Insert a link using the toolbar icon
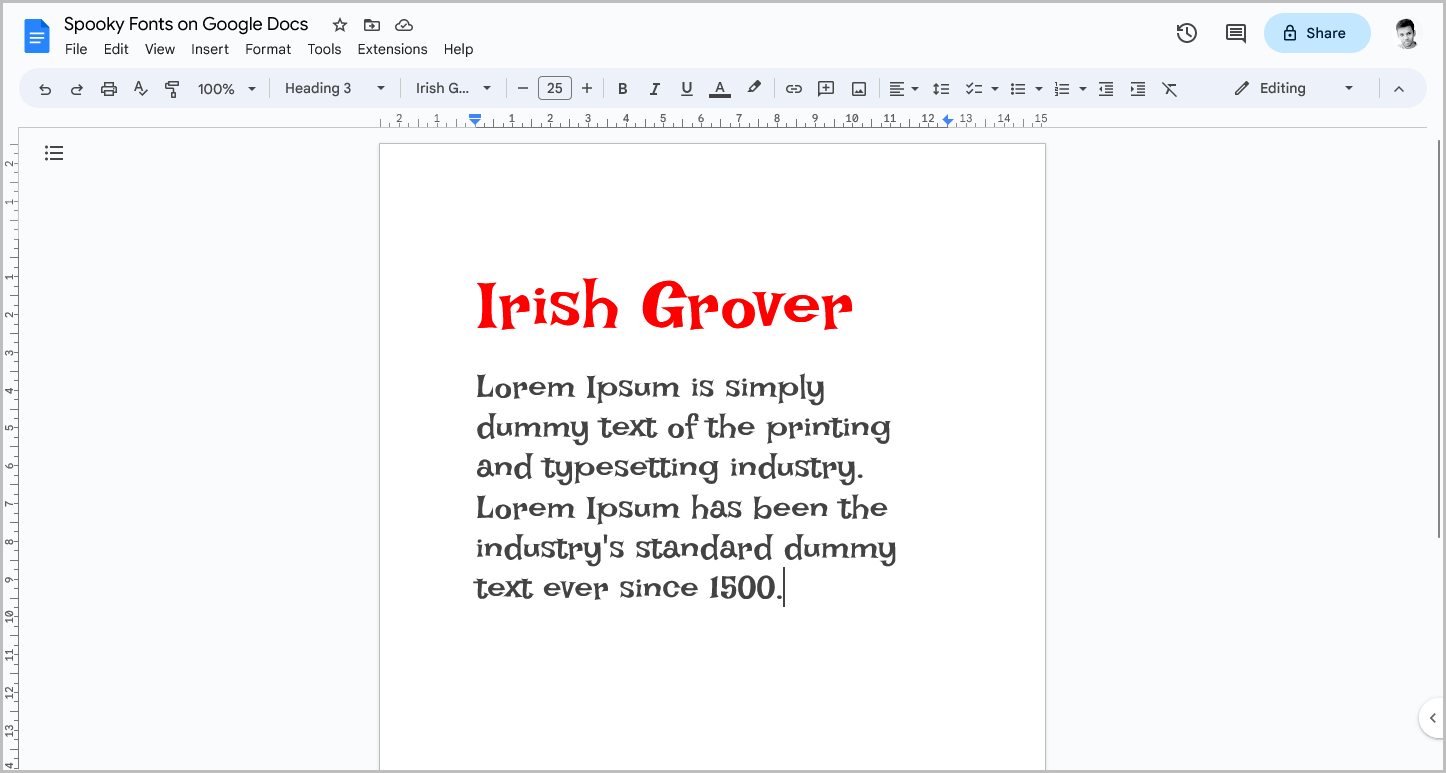Viewport: 1446px width, 773px height. (793, 88)
